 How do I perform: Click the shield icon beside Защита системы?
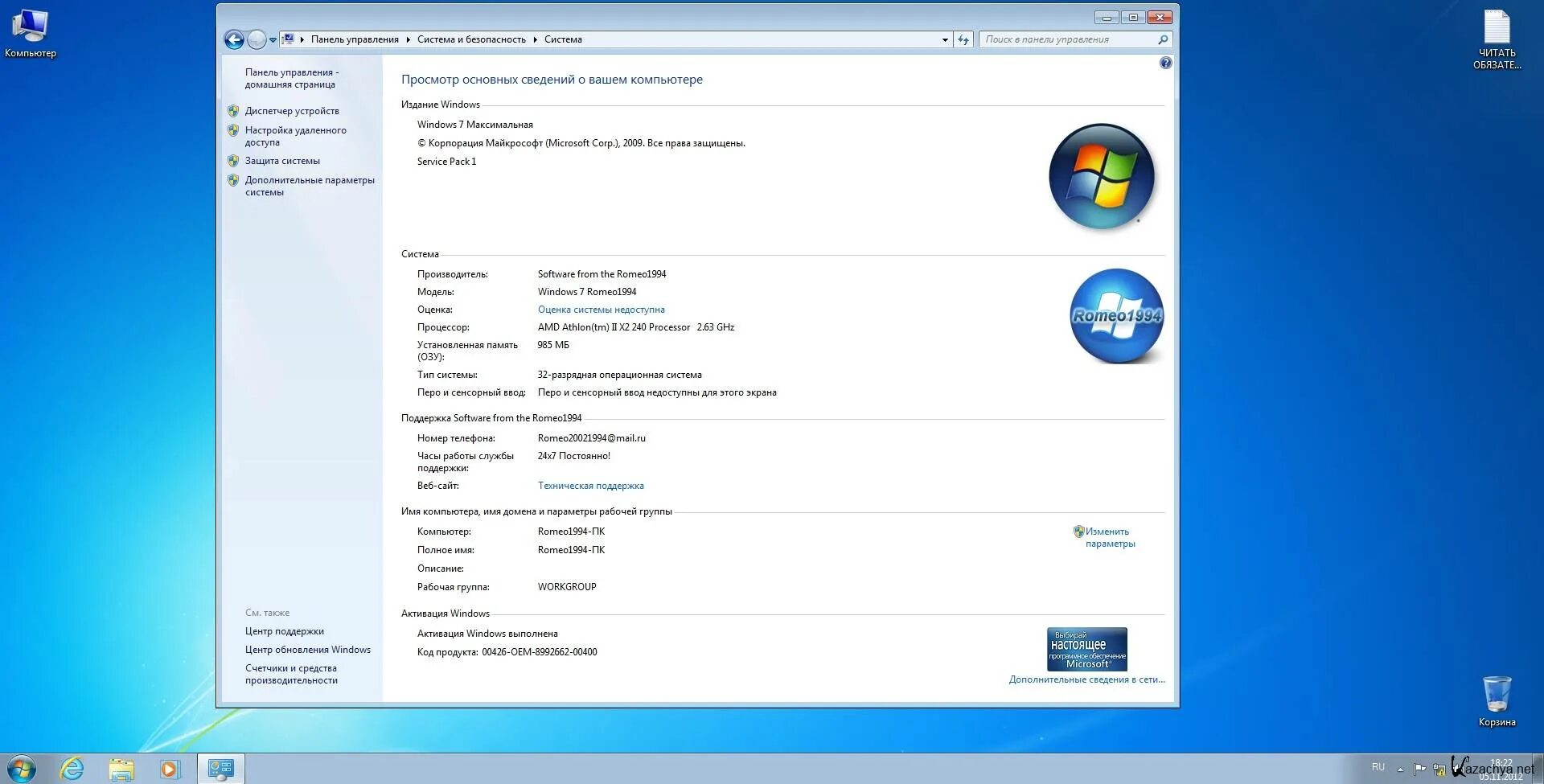233,161
